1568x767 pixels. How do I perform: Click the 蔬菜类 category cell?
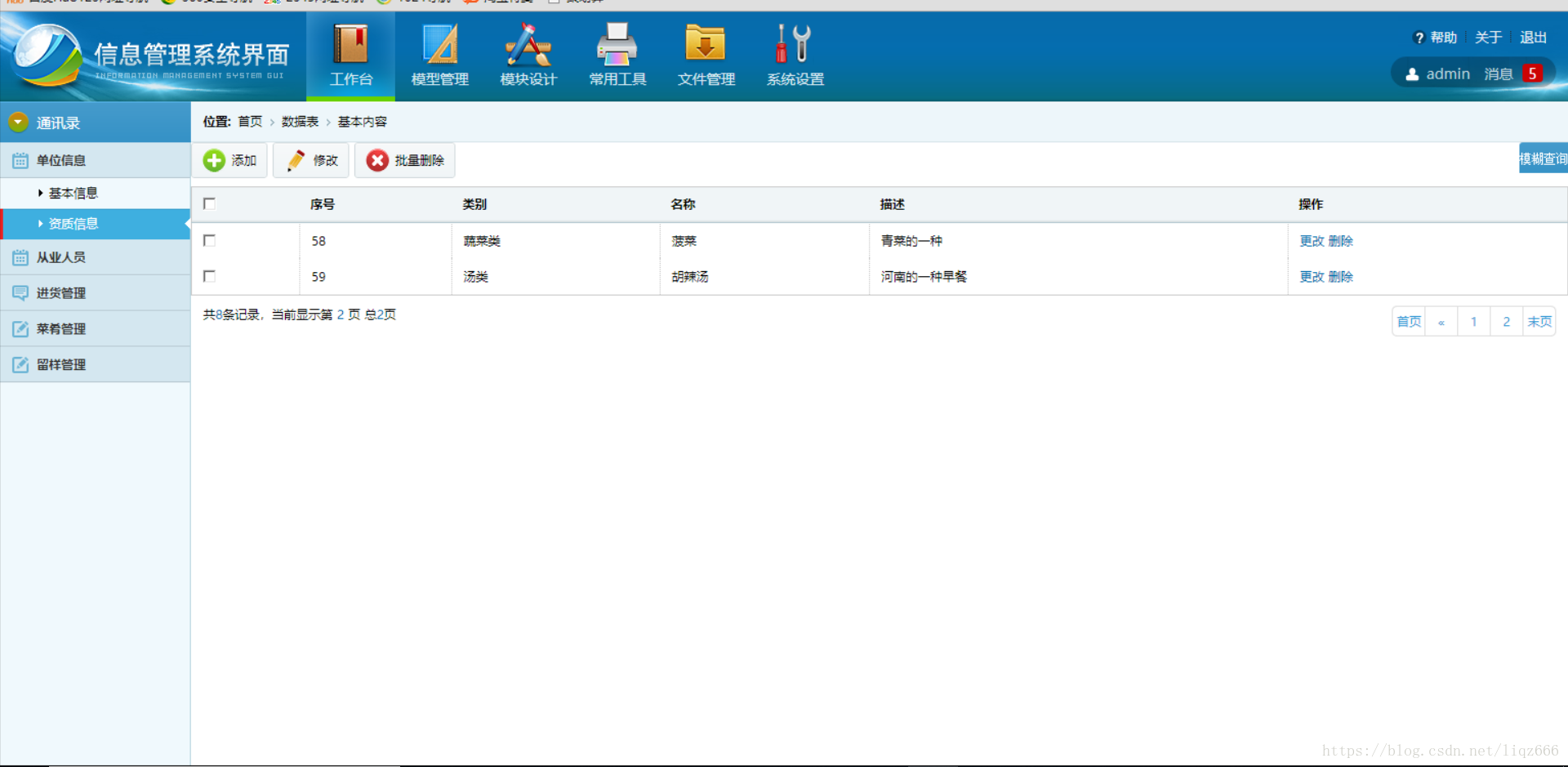pyautogui.click(x=482, y=241)
